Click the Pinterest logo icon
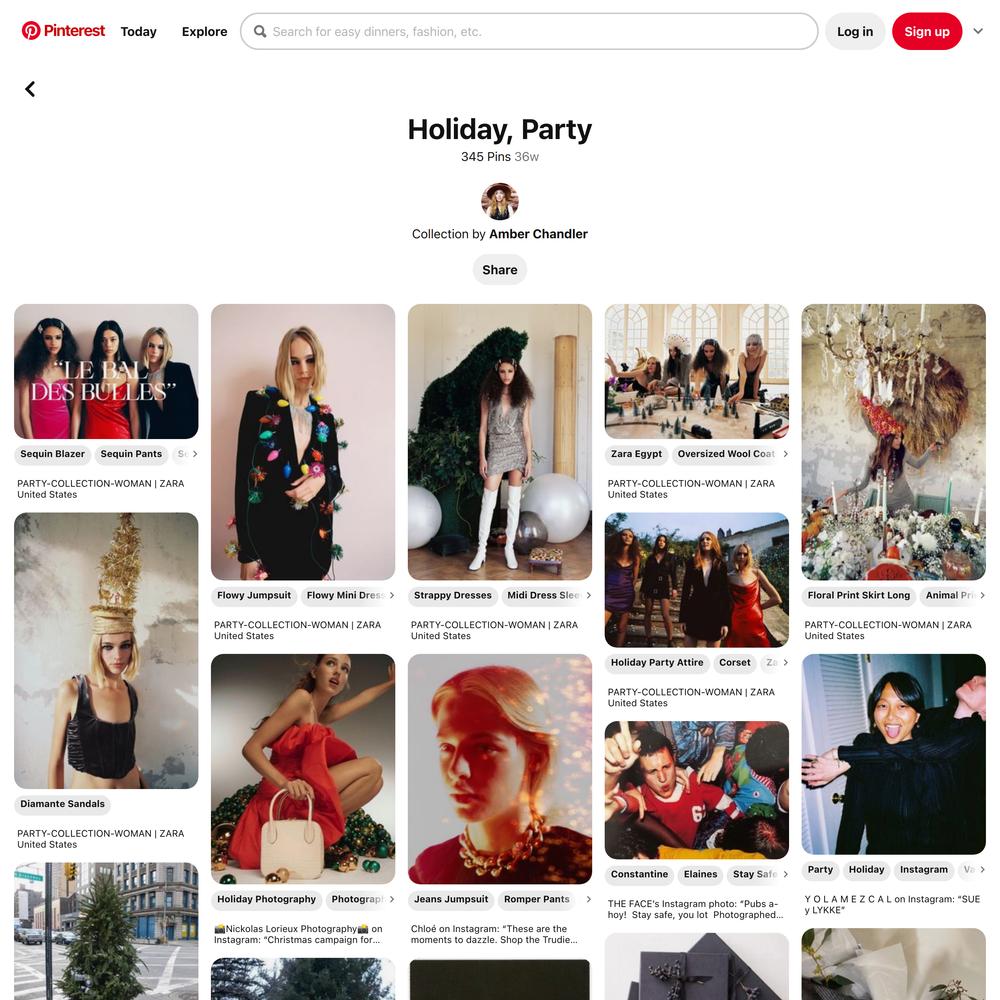1000x1000 pixels. point(31,31)
